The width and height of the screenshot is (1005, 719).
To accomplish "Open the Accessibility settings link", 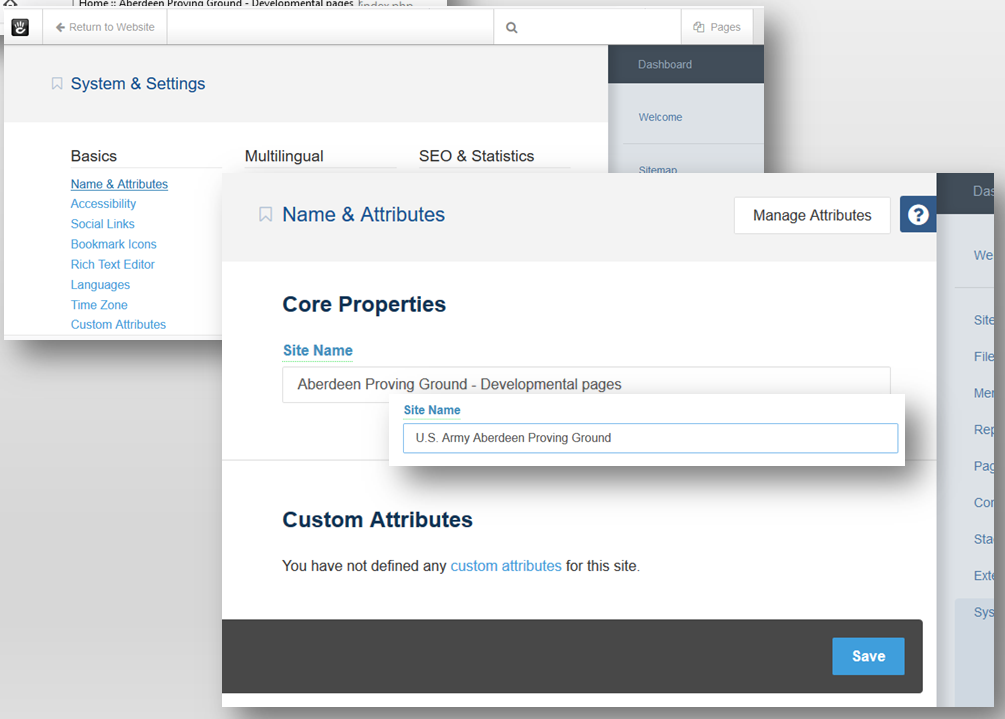I will (x=103, y=204).
